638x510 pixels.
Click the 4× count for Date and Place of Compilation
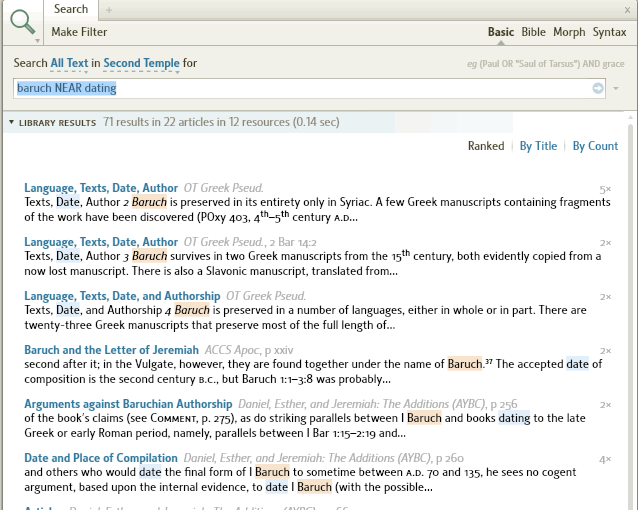(x=605, y=460)
